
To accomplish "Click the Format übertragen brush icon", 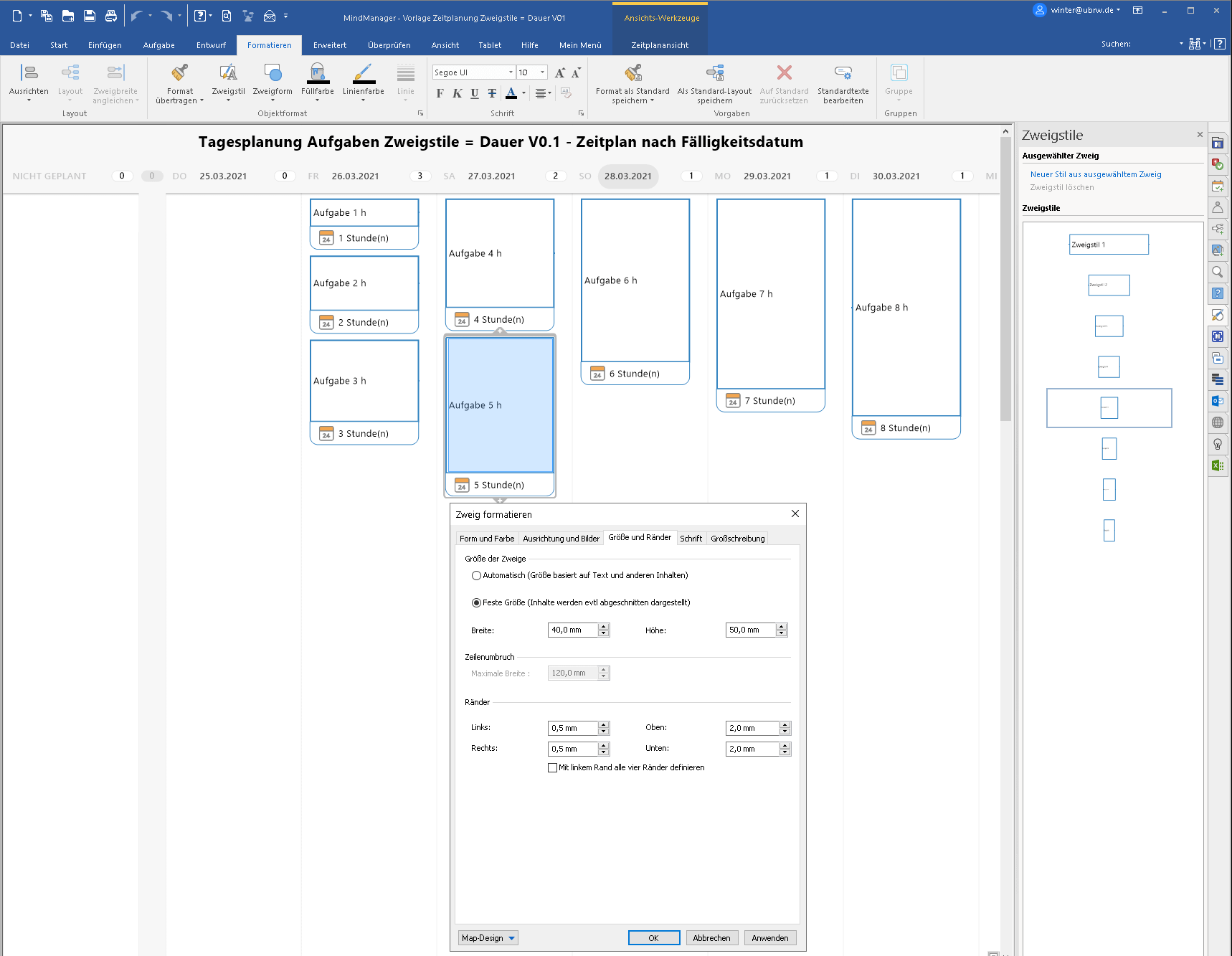I will tap(180, 72).
